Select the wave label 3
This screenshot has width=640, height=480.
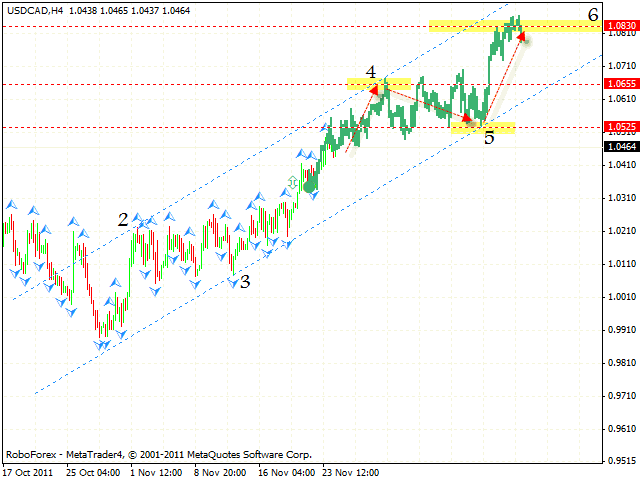(x=244, y=281)
